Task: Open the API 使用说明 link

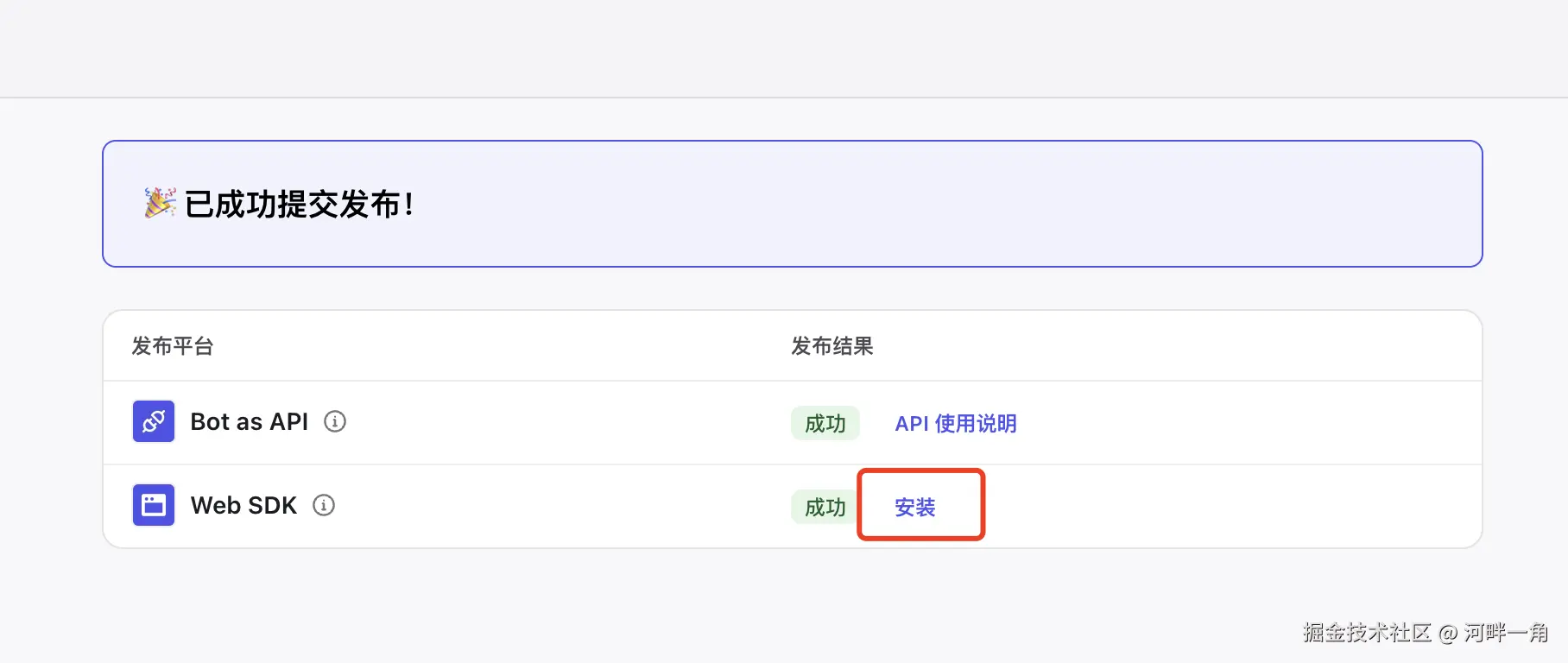Action: (955, 423)
